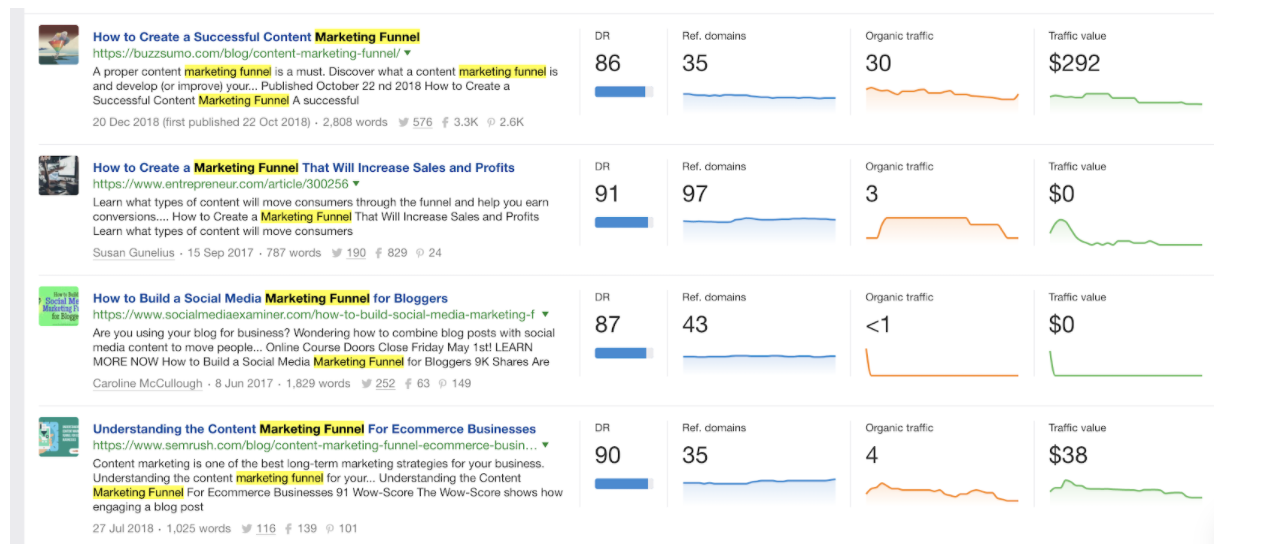Image resolution: width=1280 pixels, height=552 pixels.
Task: Click the DR 91 rating bar
Action: coord(624,222)
